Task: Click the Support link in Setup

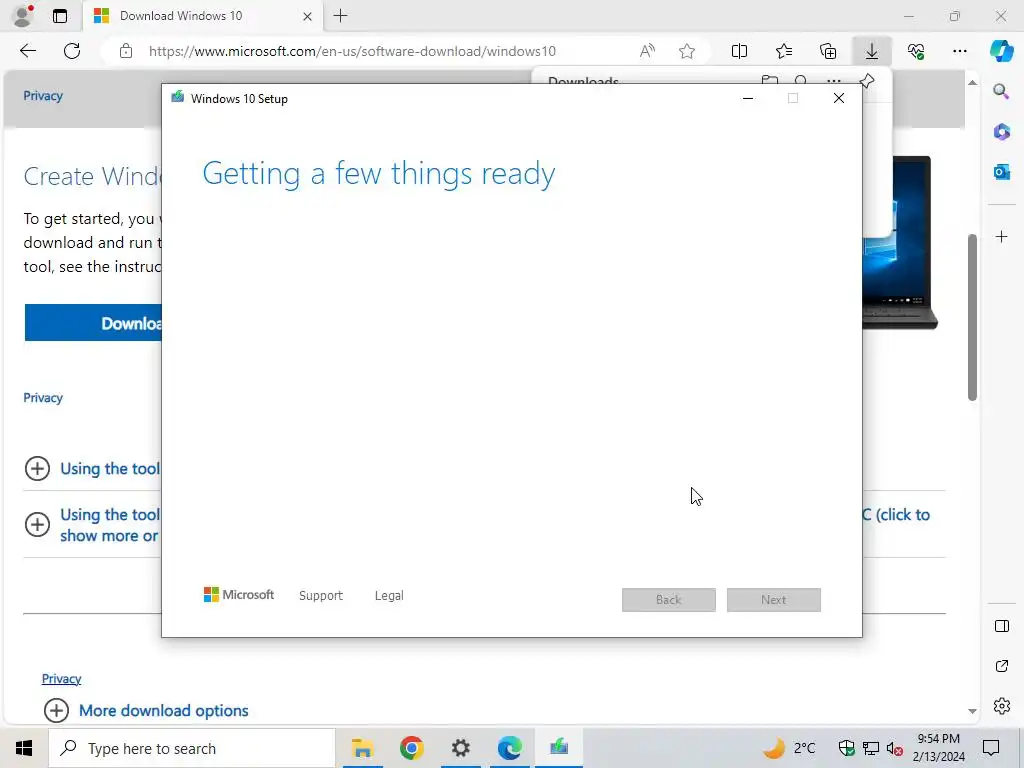Action: coord(321,596)
